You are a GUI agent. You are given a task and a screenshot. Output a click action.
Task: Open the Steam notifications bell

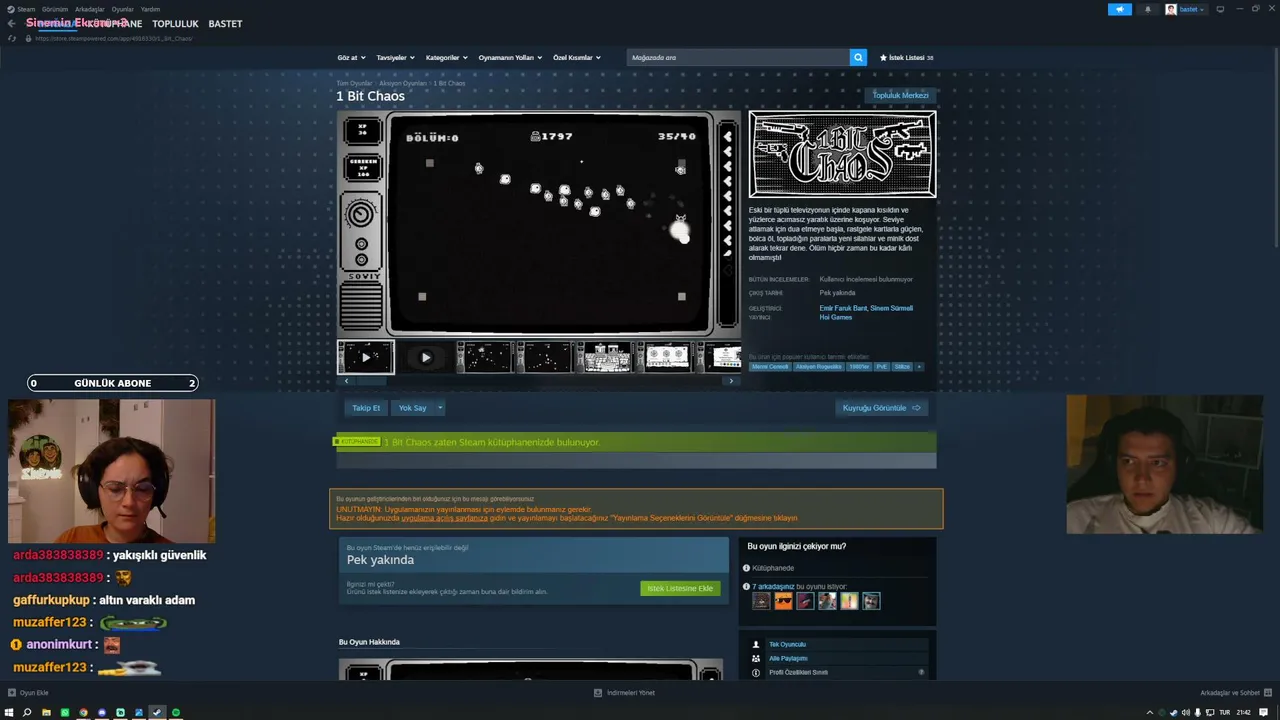point(1147,9)
